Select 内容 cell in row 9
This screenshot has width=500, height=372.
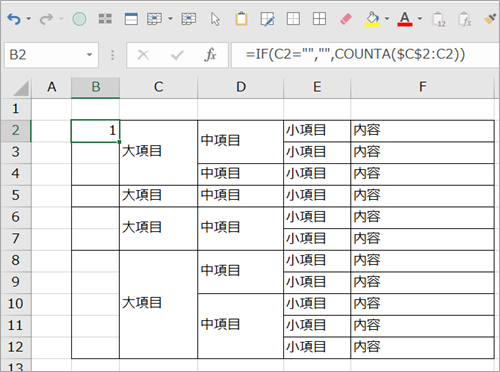click(x=422, y=283)
